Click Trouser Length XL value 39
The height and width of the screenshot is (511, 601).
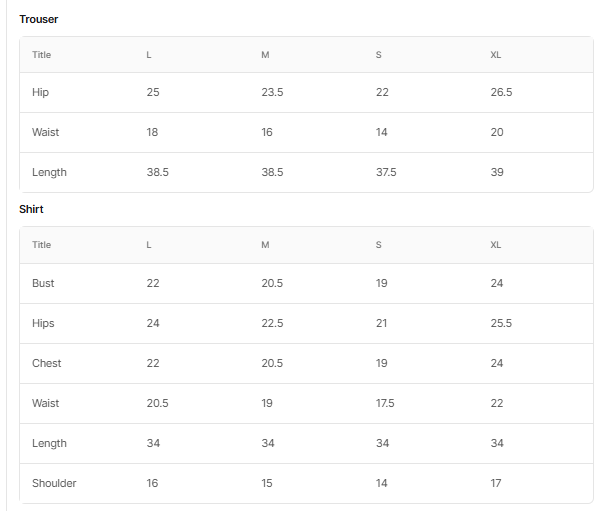[497, 172]
